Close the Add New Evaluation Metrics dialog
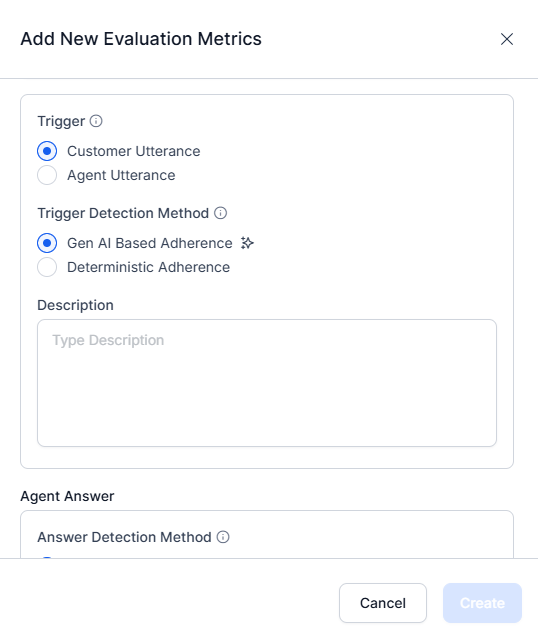538x632 pixels. (x=507, y=39)
